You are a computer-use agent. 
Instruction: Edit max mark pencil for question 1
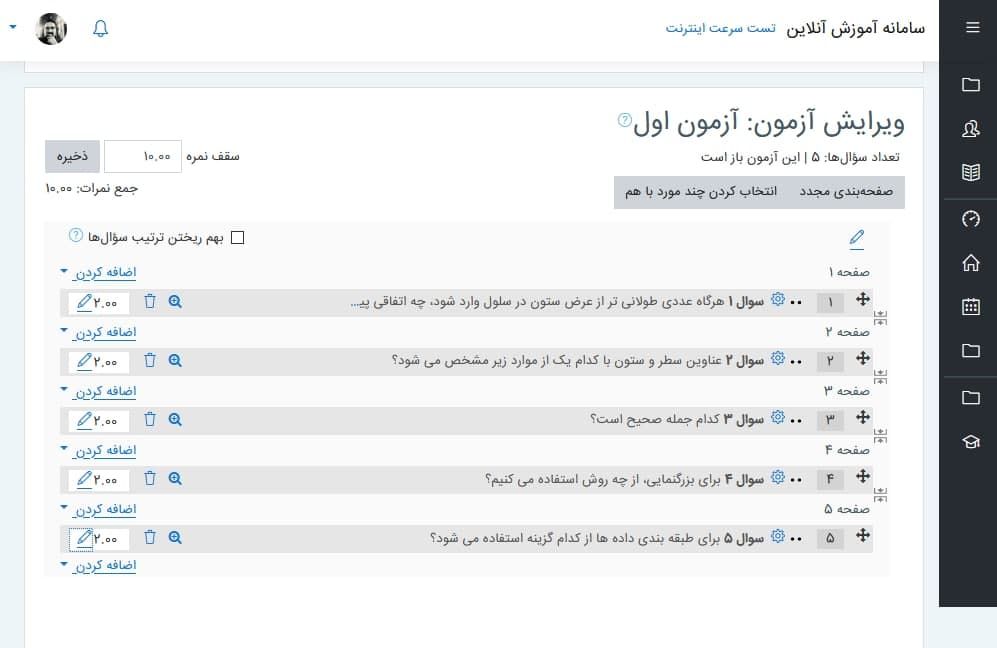pyautogui.click(x=84, y=302)
